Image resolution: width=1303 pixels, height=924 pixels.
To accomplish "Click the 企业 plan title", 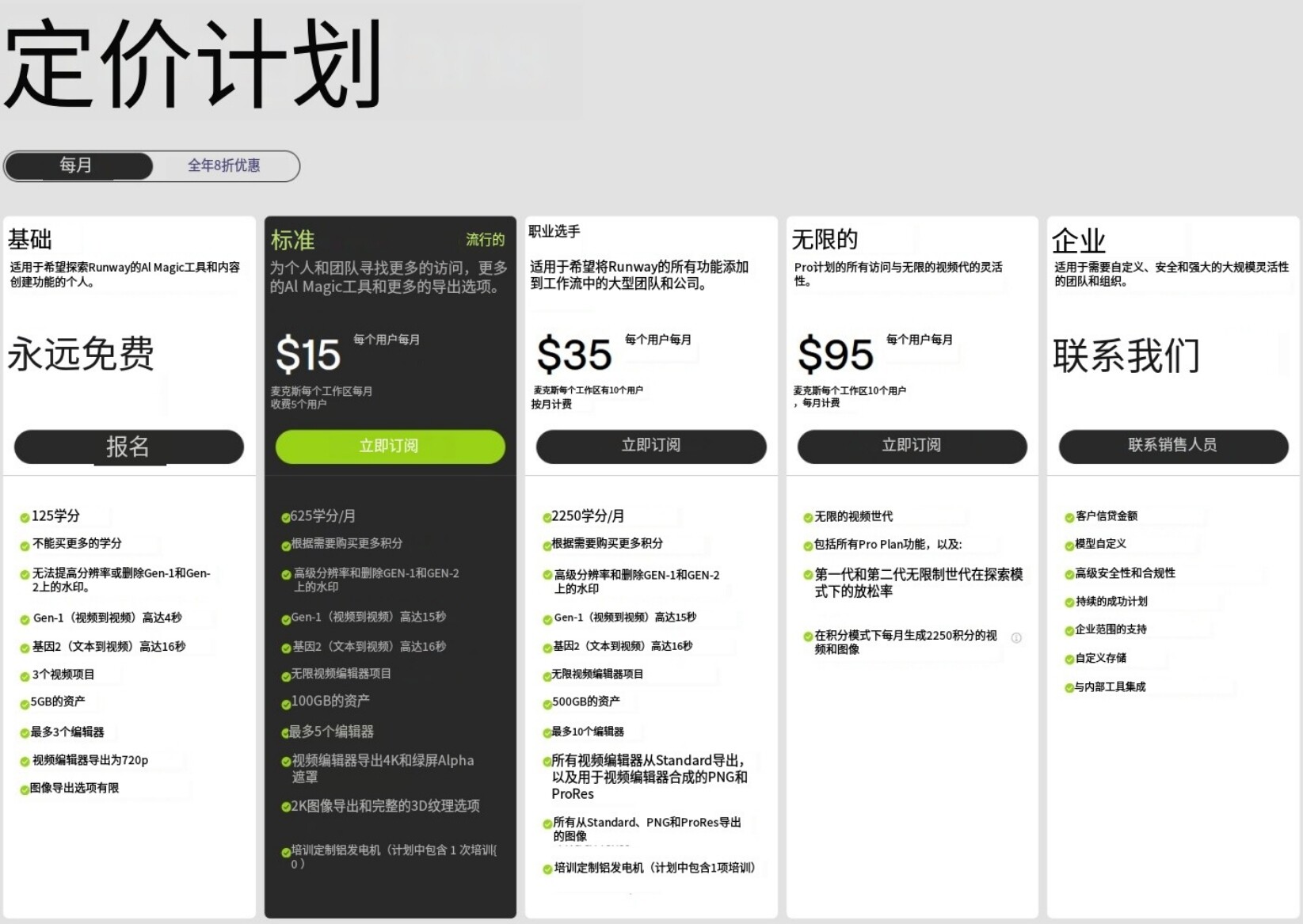I will click(1079, 241).
